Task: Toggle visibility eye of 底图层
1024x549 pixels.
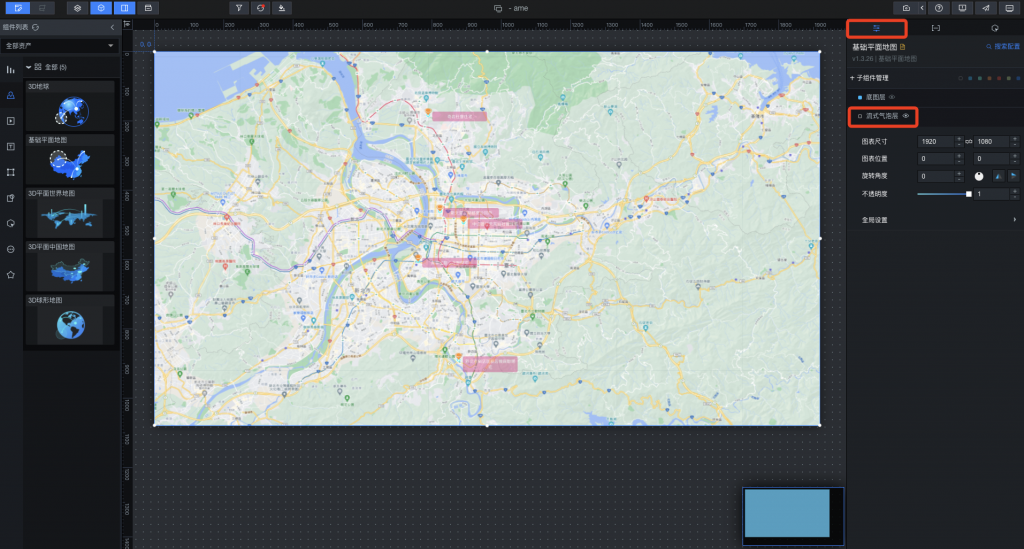Action: [x=892, y=97]
